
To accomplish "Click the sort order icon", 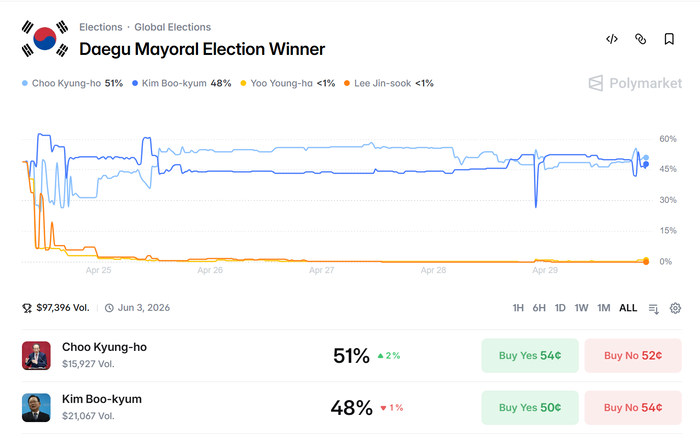I will coord(654,308).
